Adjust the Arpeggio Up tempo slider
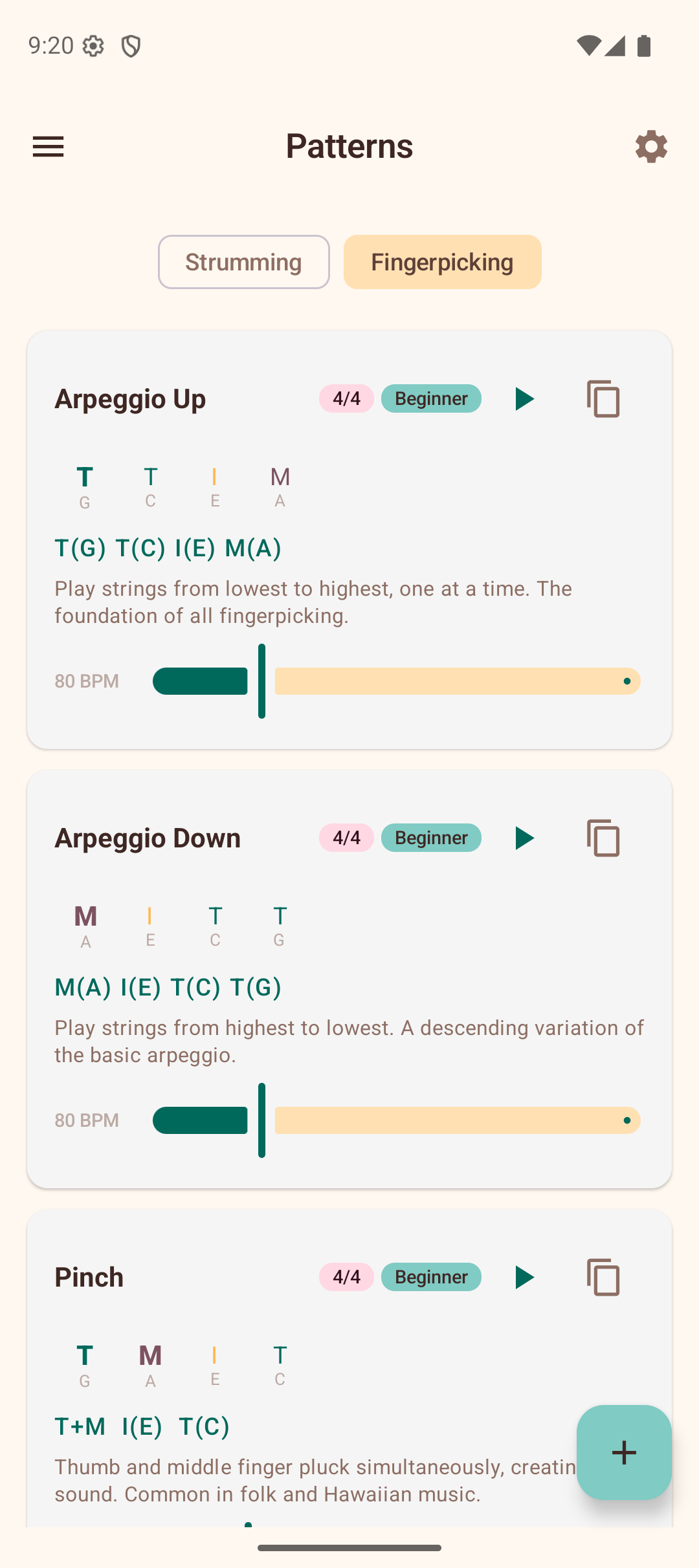Viewport: 699px width, 1568px height. [x=262, y=681]
